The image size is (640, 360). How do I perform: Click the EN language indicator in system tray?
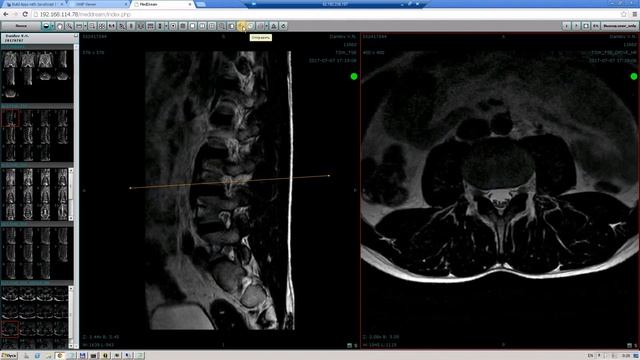590,356
